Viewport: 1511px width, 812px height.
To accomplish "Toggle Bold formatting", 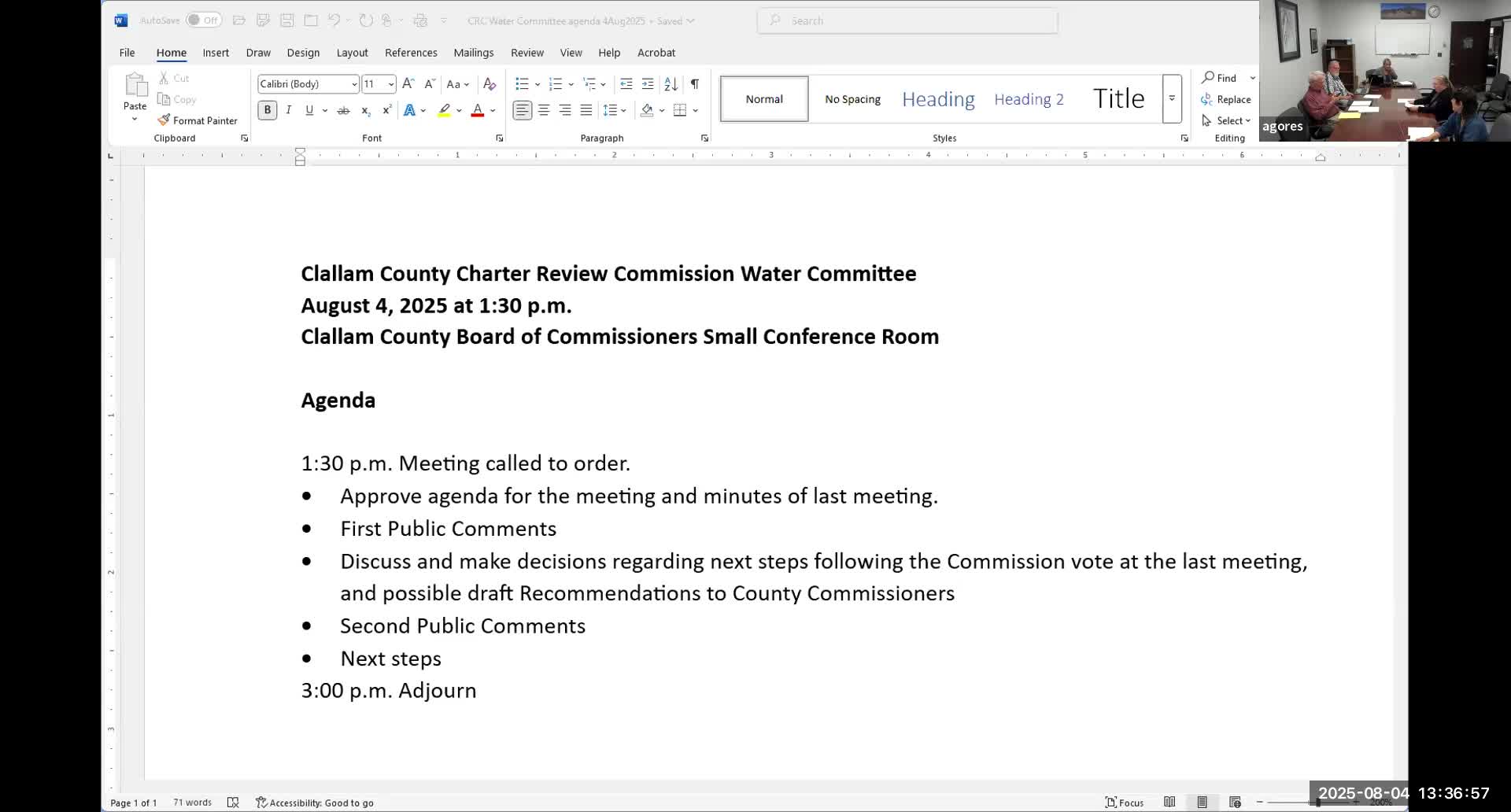I will click(x=267, y=110).
